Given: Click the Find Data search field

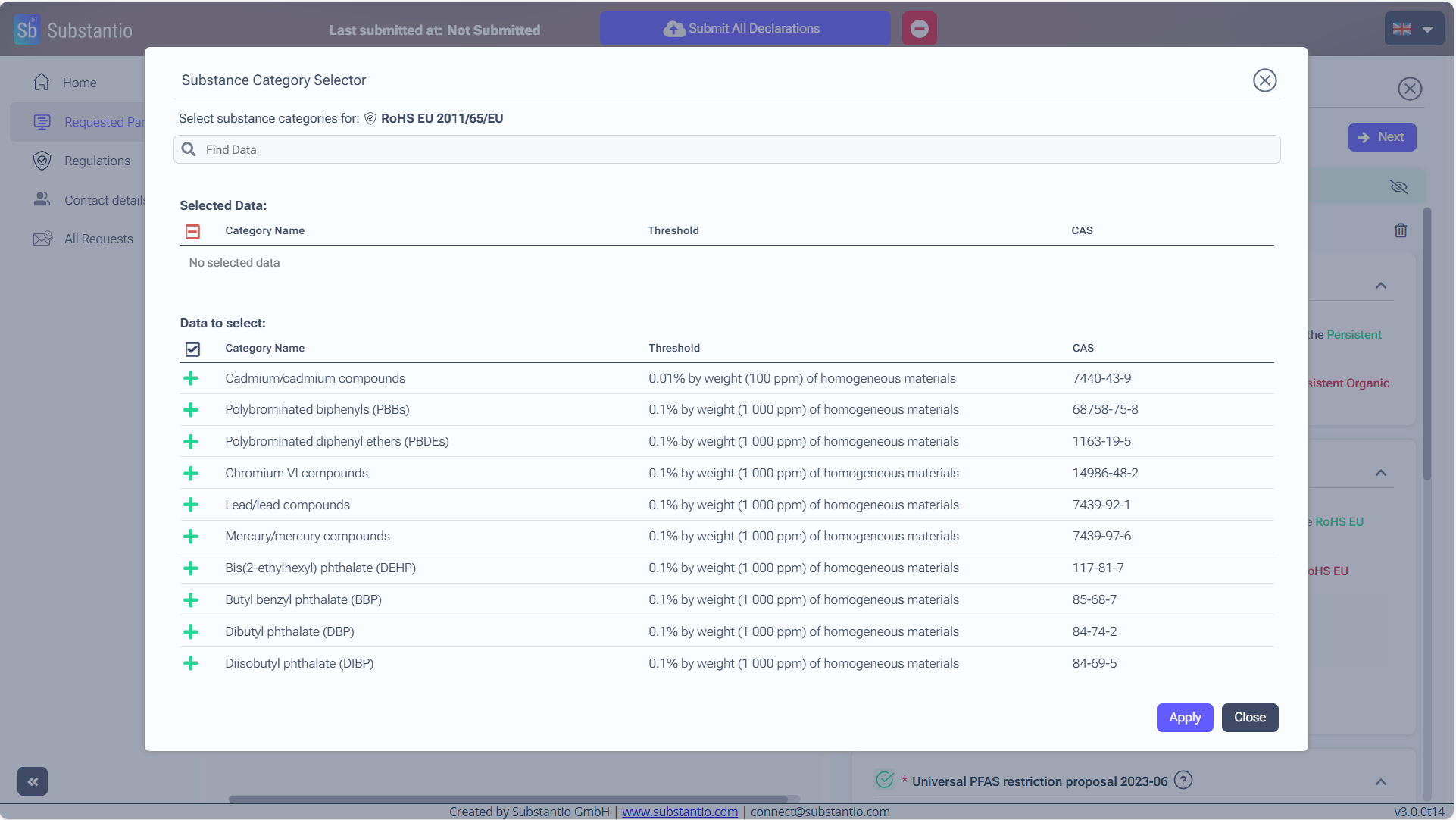Looking at the screenshot, I should [x=726, y=150].
